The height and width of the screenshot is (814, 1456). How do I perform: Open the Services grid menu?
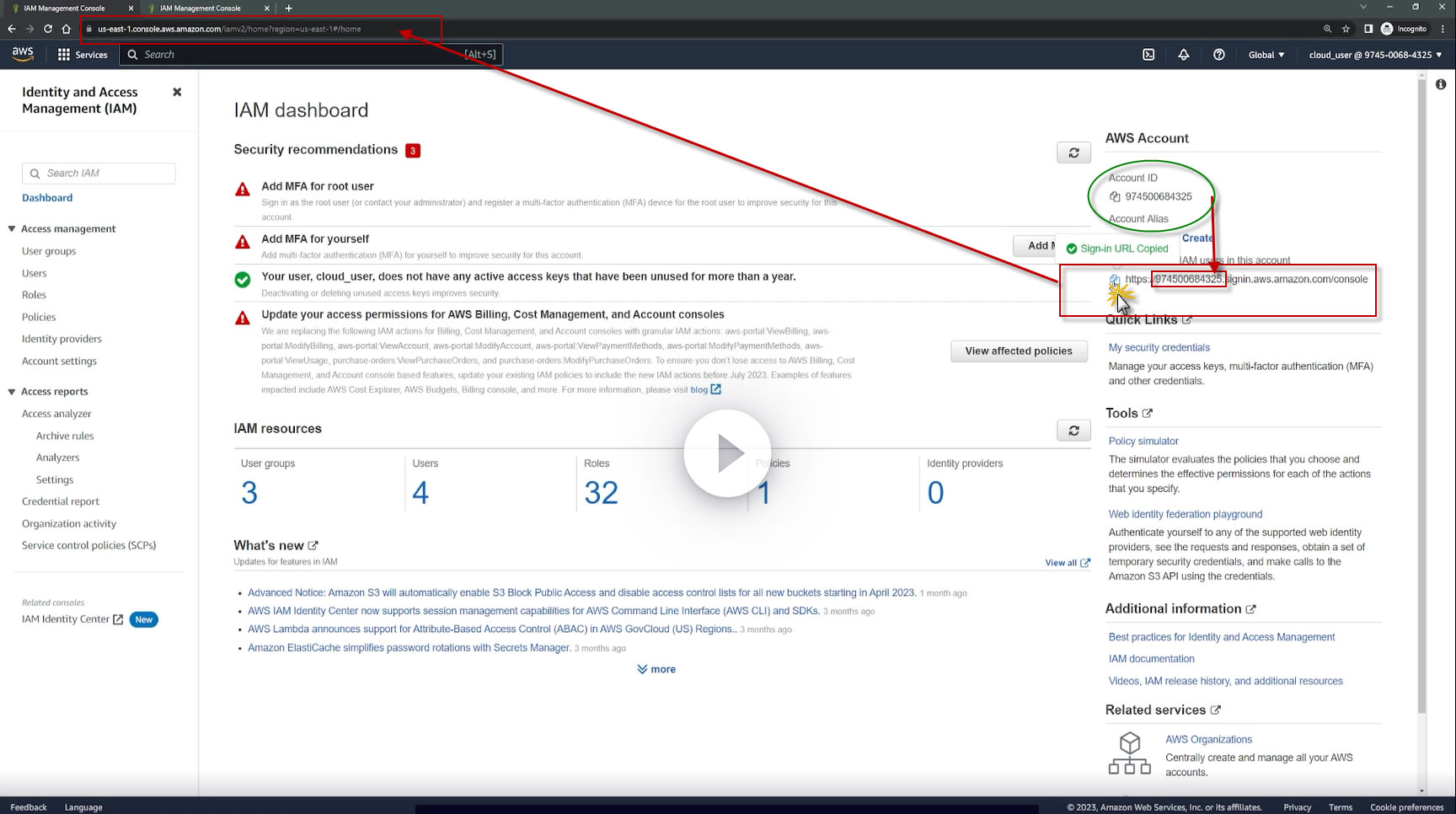pos(83,55)
